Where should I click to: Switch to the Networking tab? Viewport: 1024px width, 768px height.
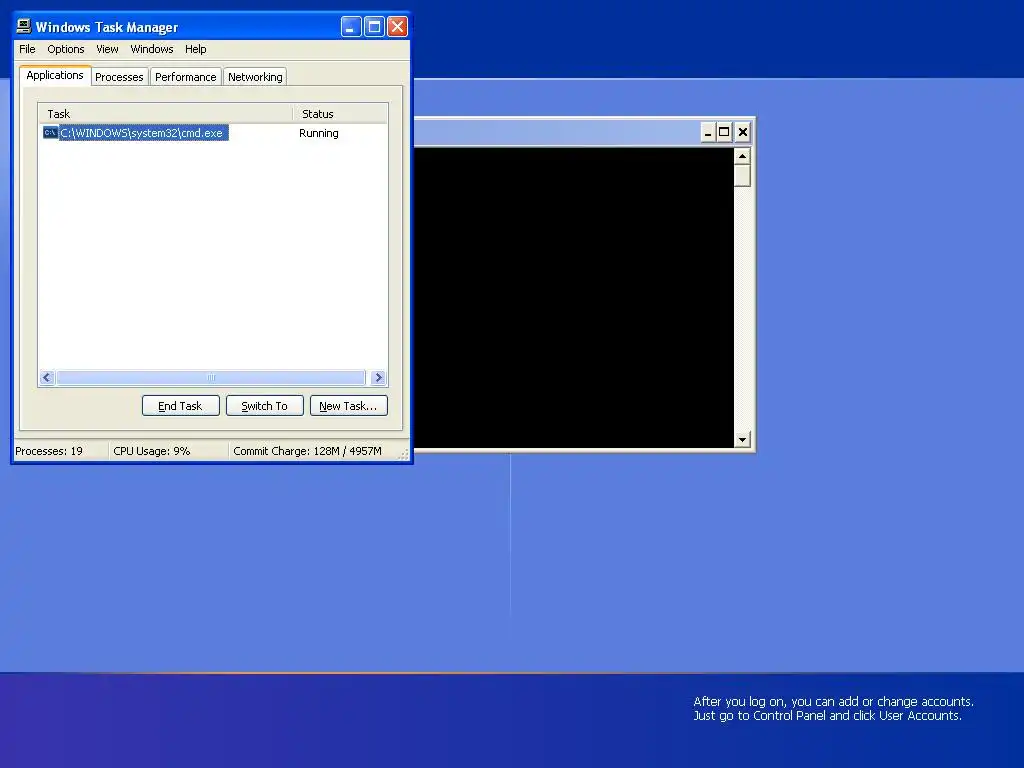click(255, 77)
